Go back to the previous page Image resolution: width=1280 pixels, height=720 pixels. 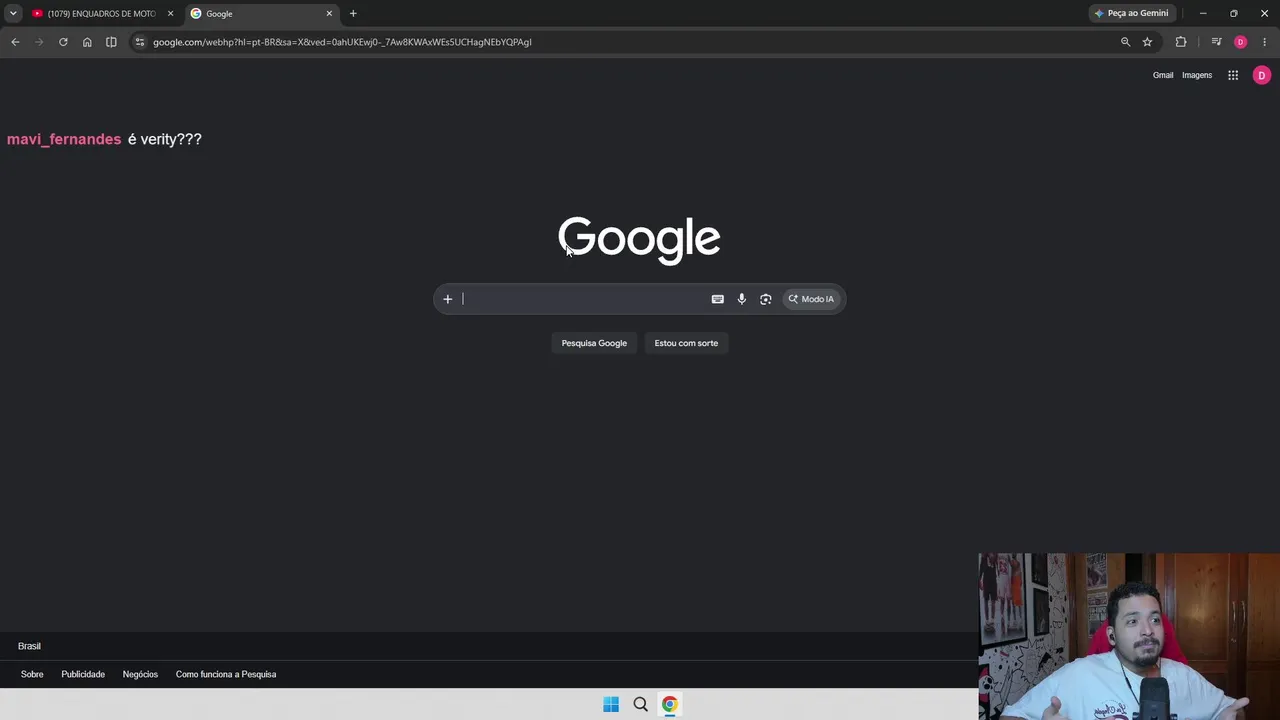pos(15,42)
